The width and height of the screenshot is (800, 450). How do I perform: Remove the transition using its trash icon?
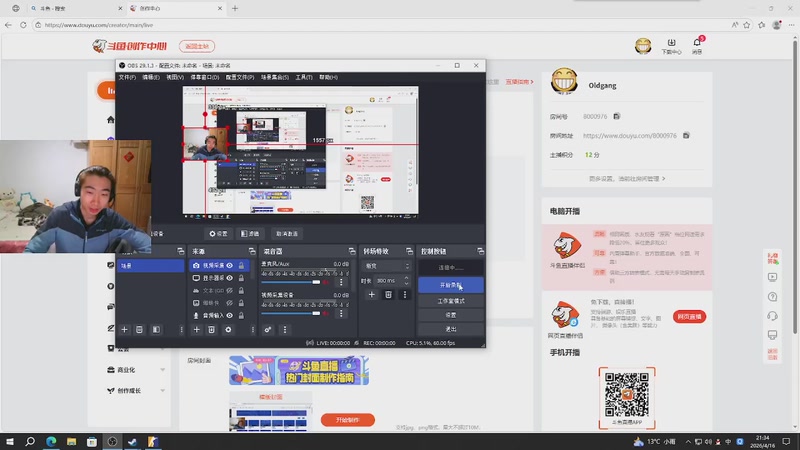coord(388,294)
